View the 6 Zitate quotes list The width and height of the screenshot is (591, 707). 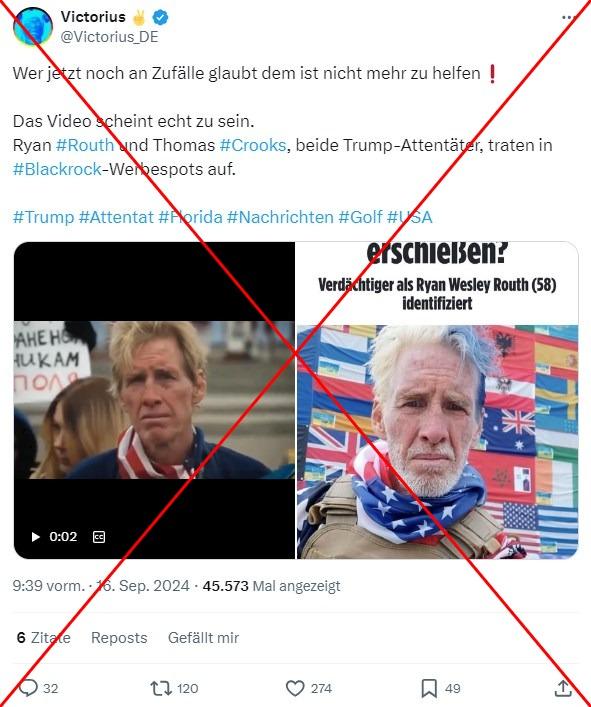point(44,638)
